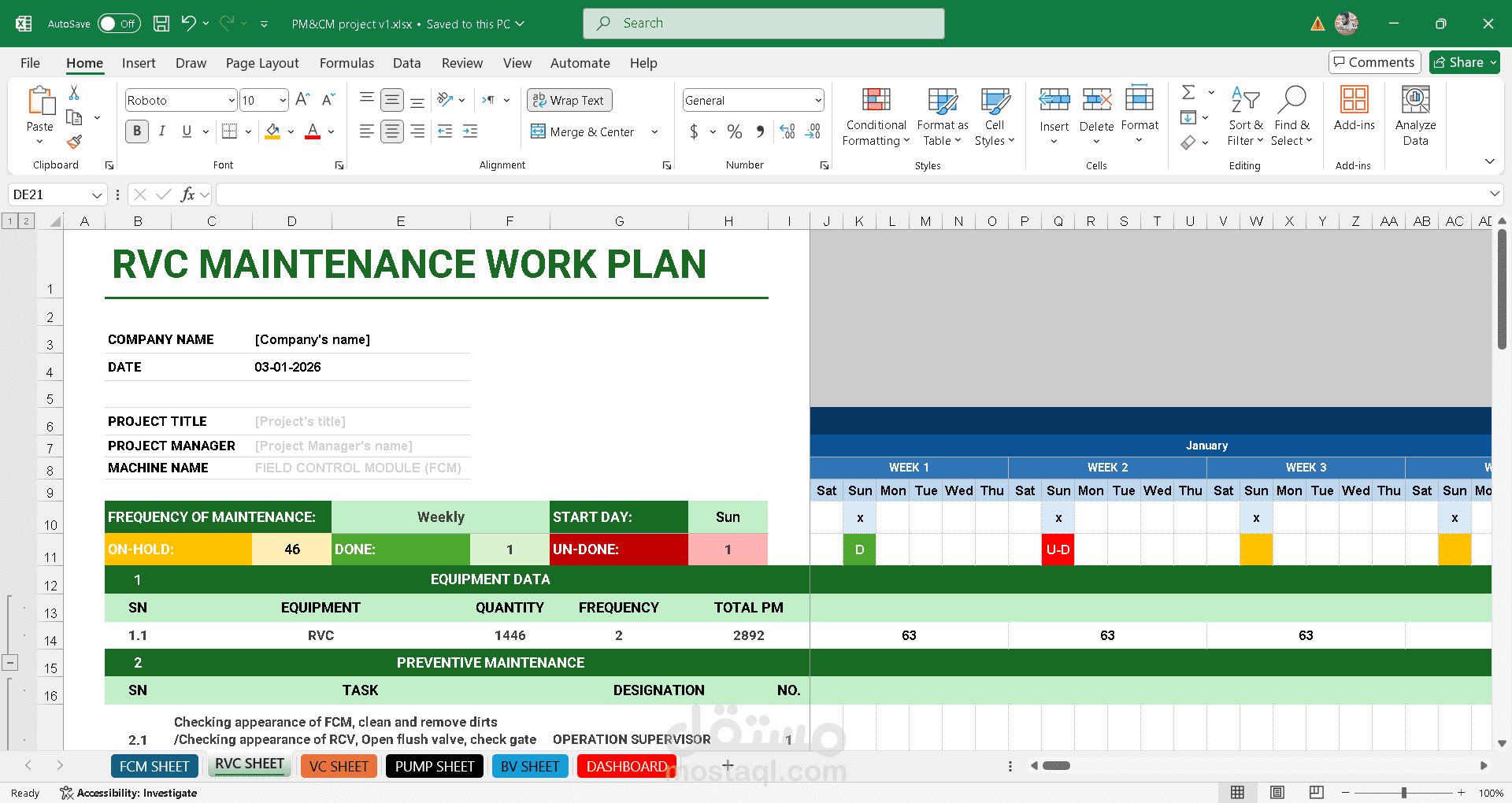Click the Cut scissors icon
This screenshot has height=803, width=1512.
(74, 93)
